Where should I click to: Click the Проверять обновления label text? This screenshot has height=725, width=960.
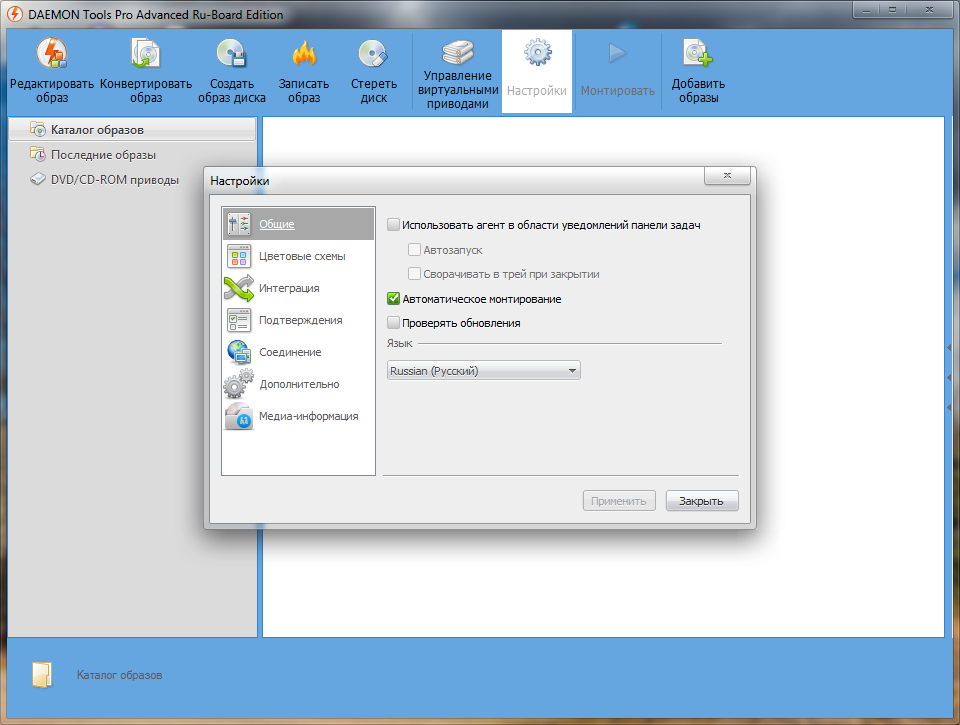pyautogui.click(x=461, y=323)
